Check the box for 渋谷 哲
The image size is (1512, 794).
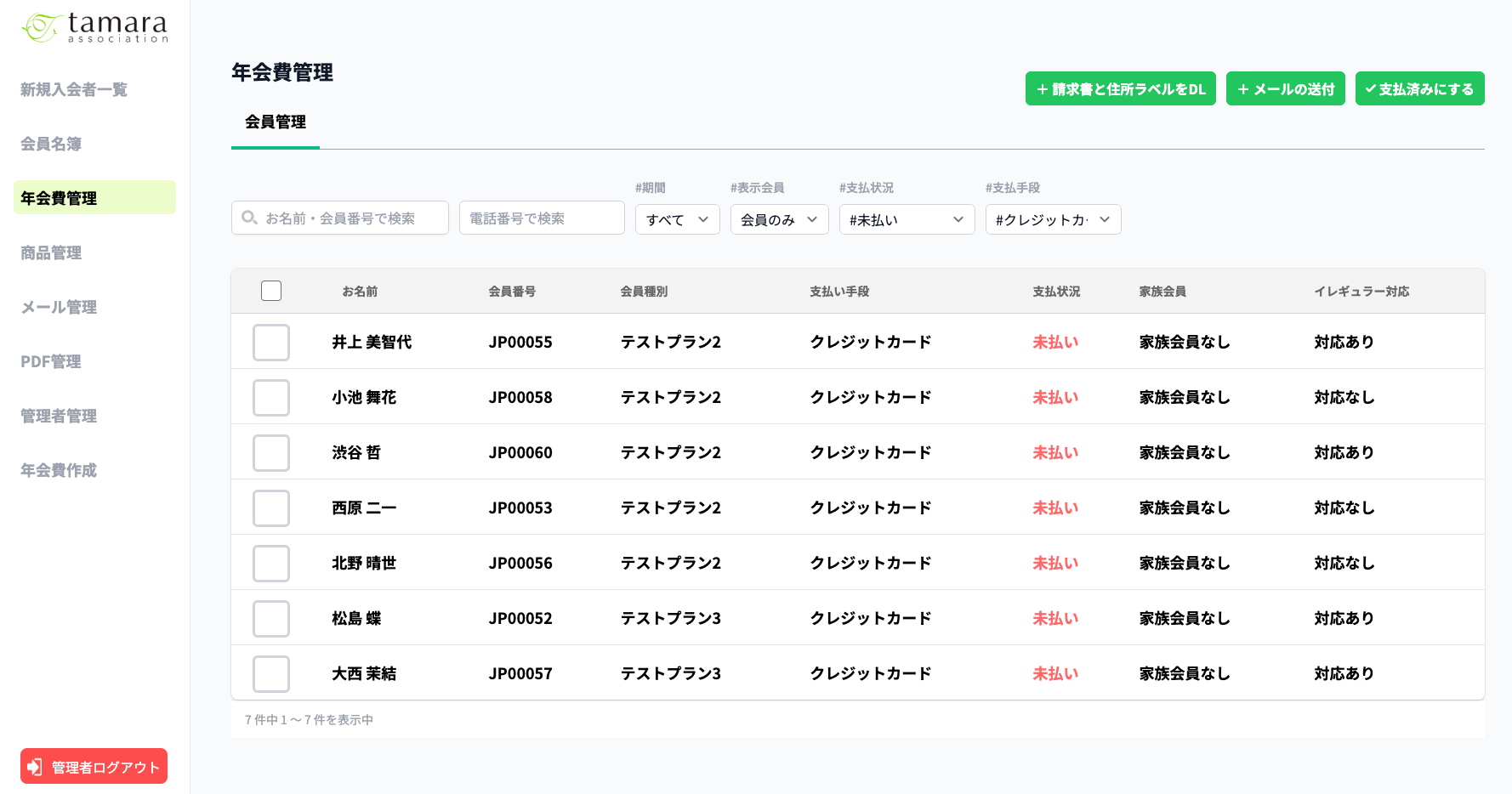coord(271,452)
